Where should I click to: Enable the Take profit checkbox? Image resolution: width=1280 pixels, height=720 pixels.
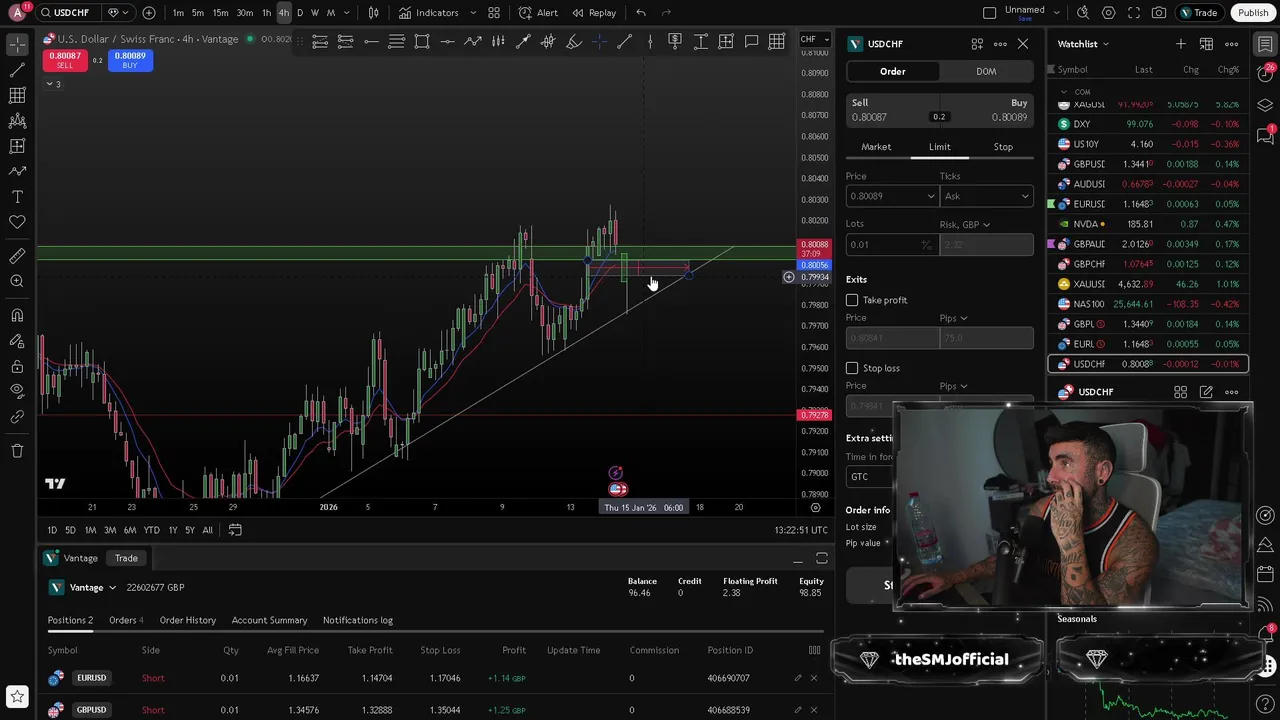[852, 300]
